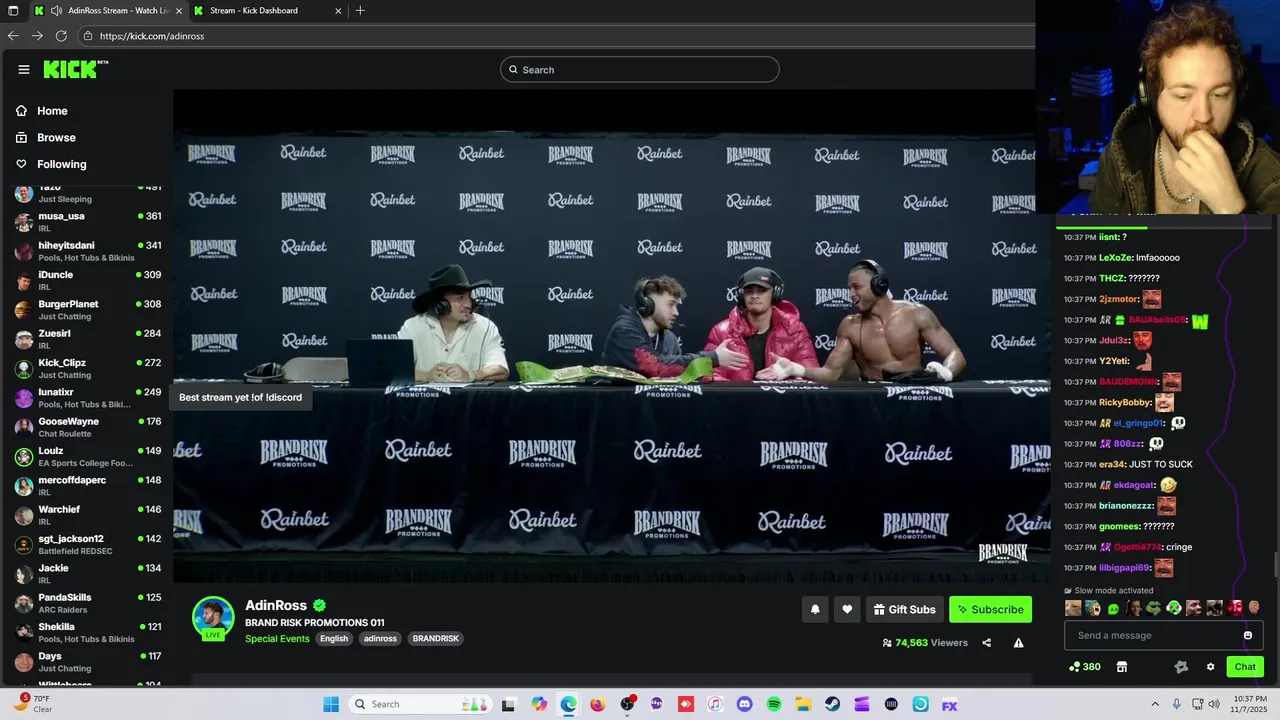Toggle the notification bell
This screenshot has width=1280, height=720.
pyautogui.click(x=815, y=609)
